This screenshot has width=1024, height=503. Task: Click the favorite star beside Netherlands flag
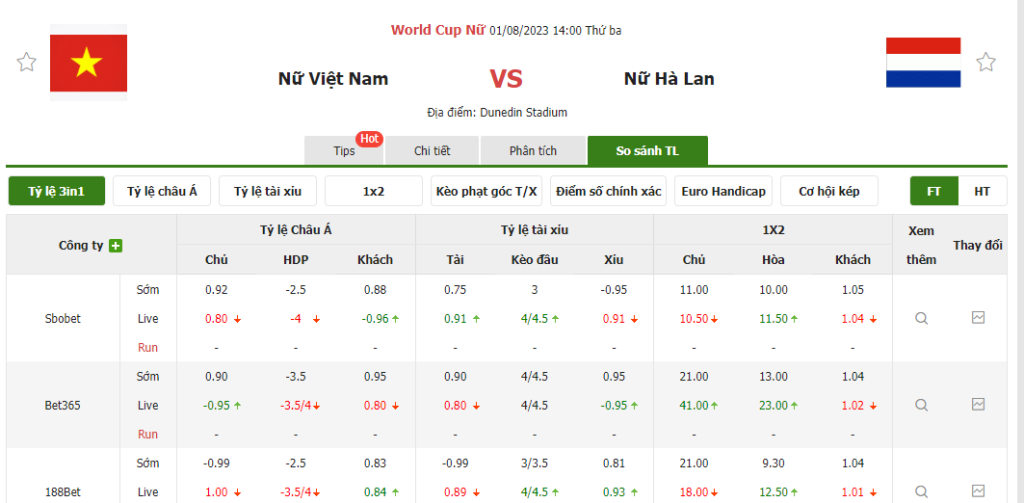[986, 63]
